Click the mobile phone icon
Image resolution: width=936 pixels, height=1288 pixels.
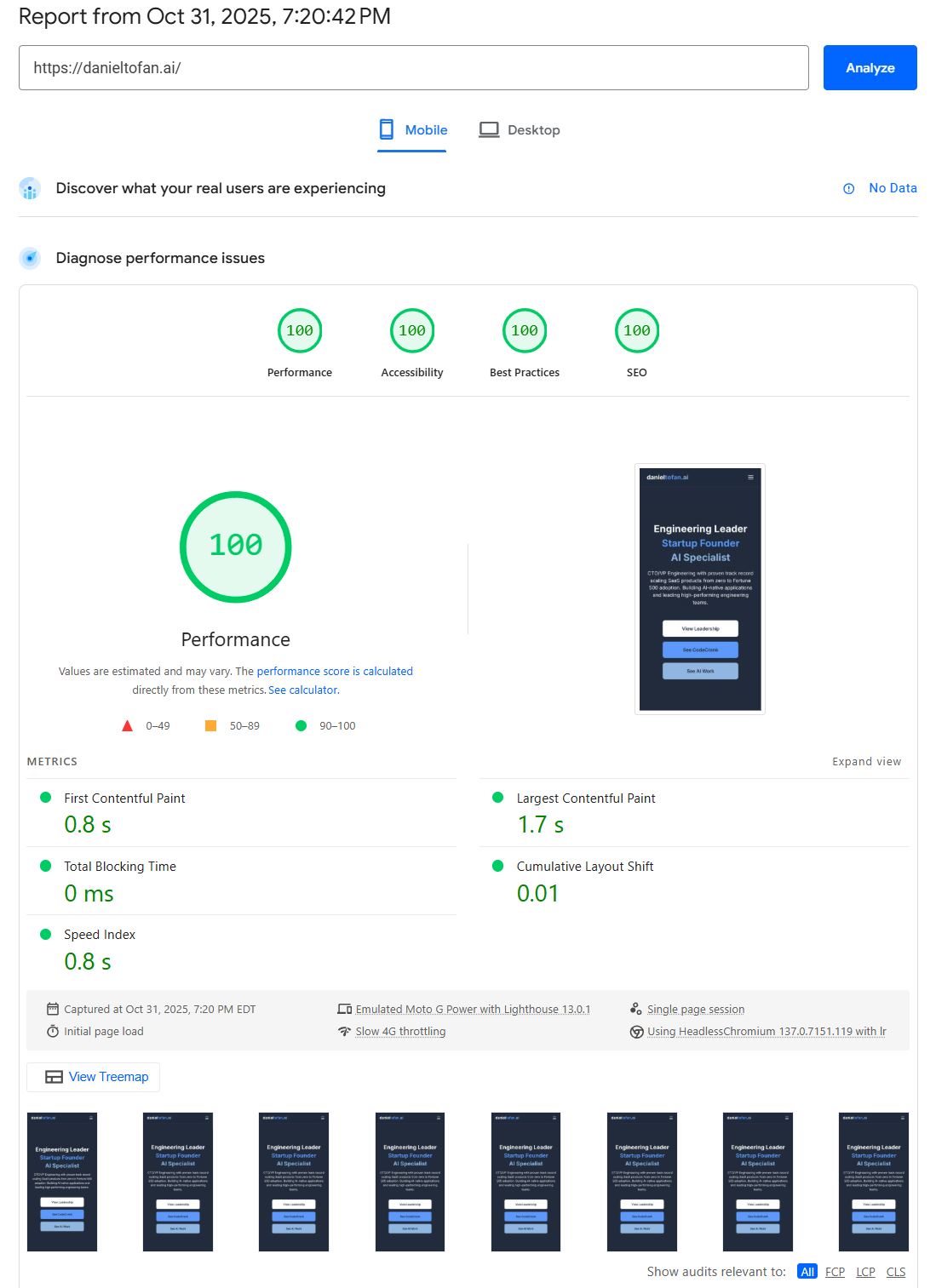pyautogui.click(x=386, y=129)
